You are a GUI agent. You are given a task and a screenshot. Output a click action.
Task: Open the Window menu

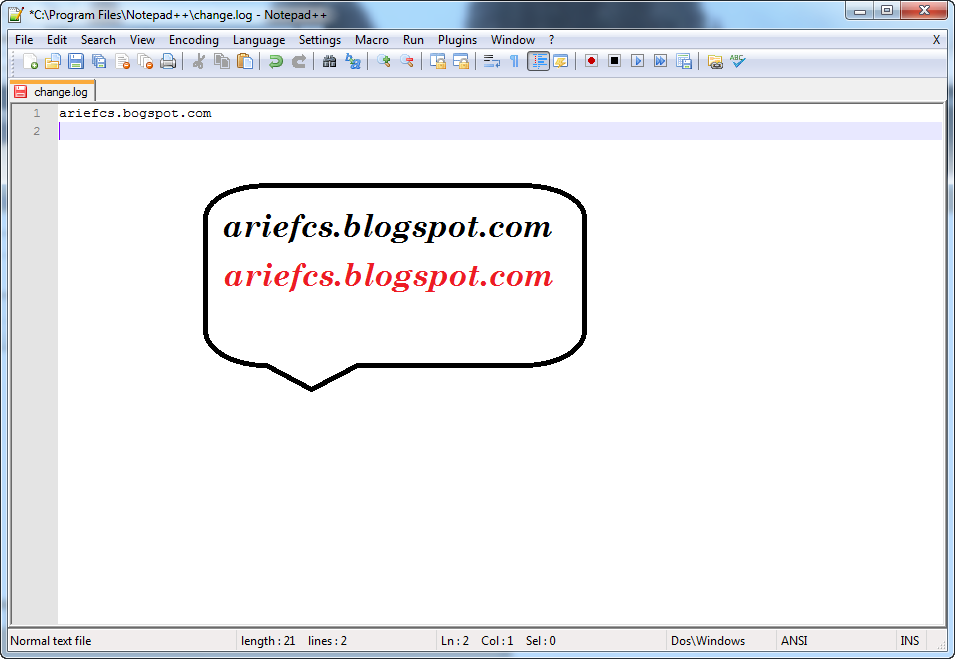pos(513,40)
